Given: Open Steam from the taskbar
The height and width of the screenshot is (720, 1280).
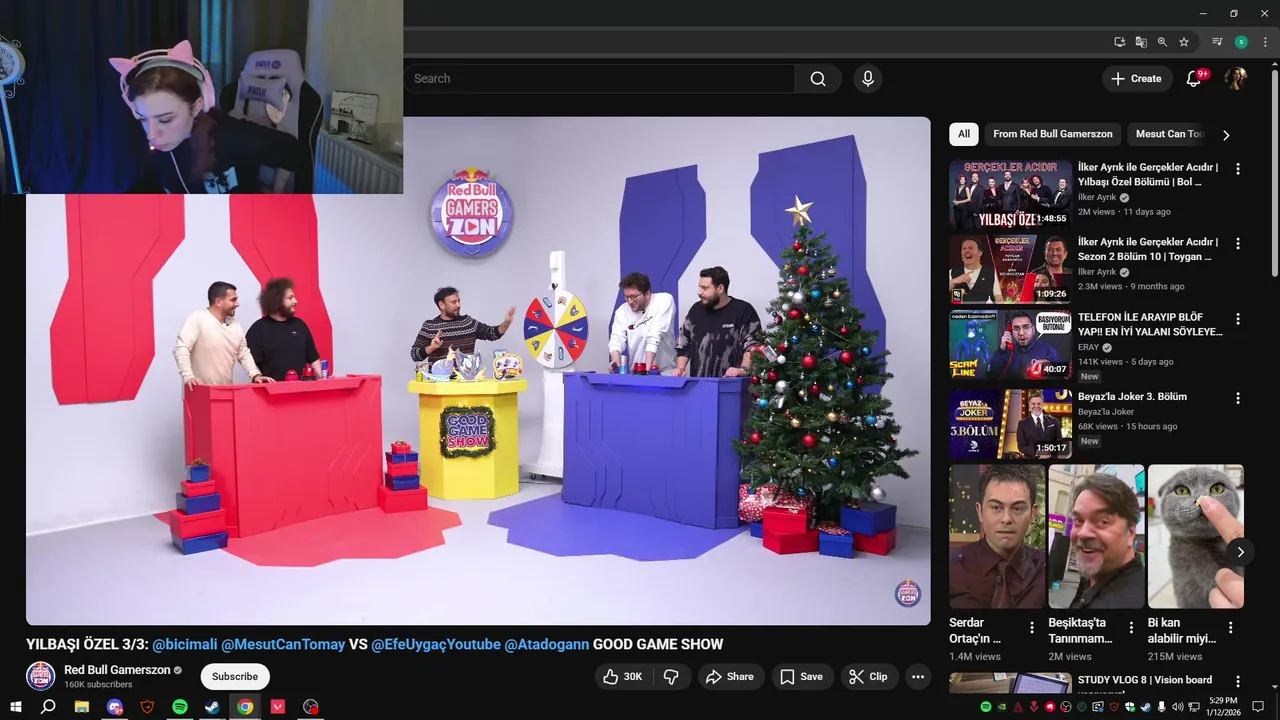Looking at the screenshot, I should pyautogui.click(x=212, y=707).
